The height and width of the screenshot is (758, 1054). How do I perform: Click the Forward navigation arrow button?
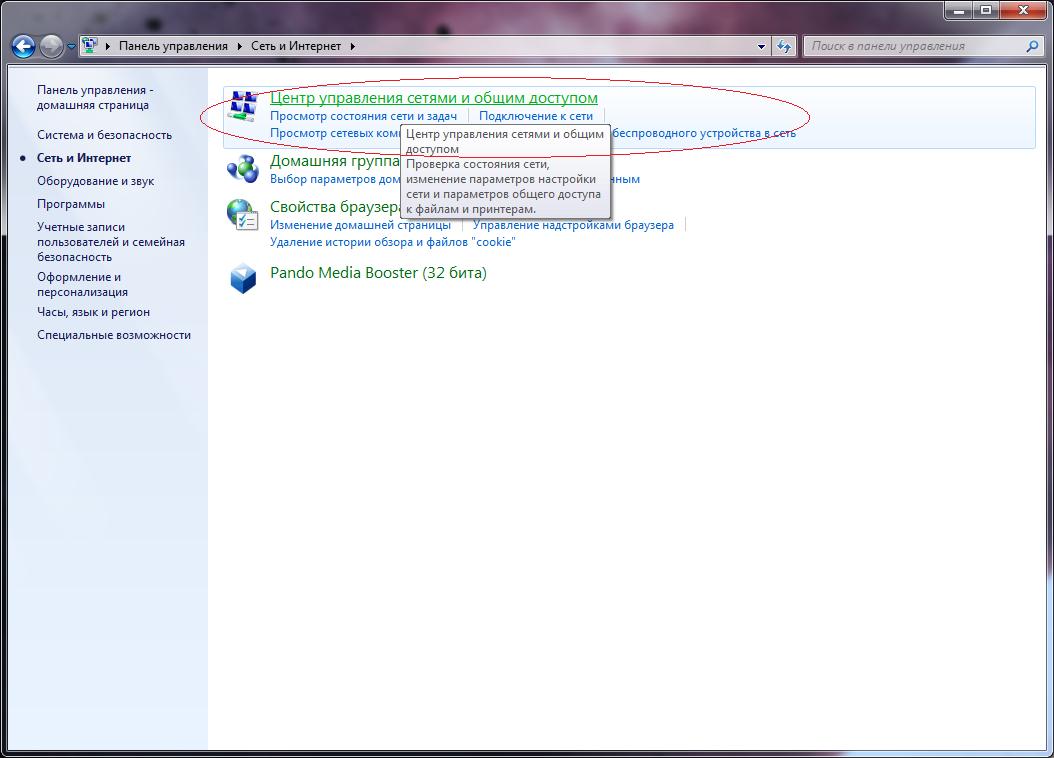[x=51, y=46]
